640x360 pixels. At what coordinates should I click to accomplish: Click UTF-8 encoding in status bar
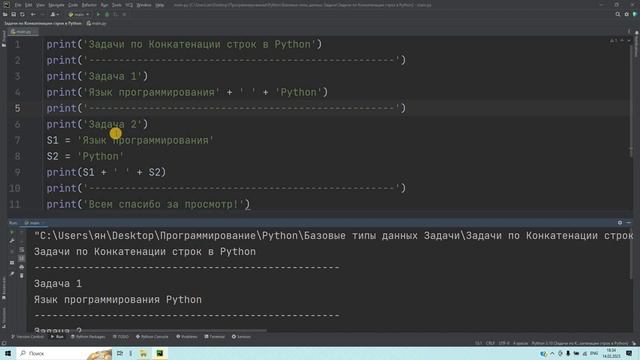(x=504, y=343)
